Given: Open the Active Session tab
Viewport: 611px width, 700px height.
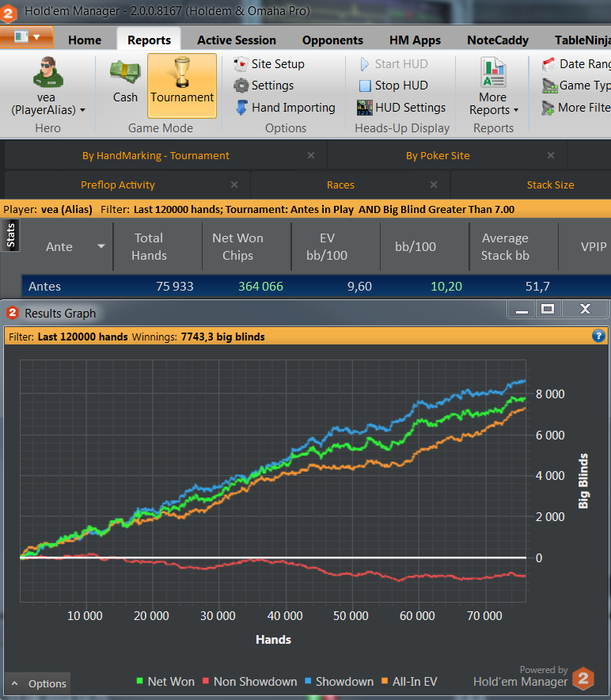Looking at the screenshot, I should [x=237, y=40].
